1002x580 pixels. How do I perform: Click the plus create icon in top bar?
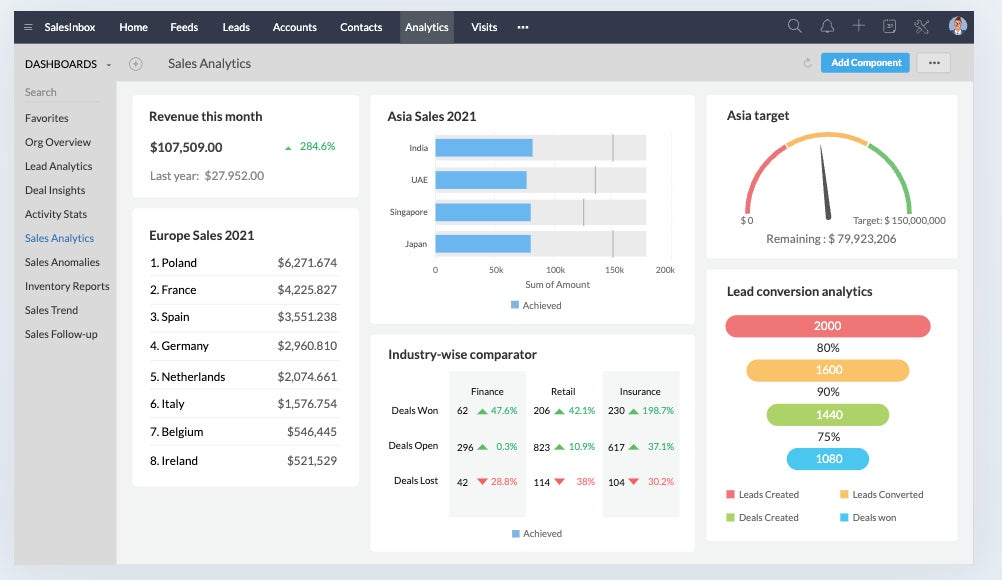click(858, 26)
